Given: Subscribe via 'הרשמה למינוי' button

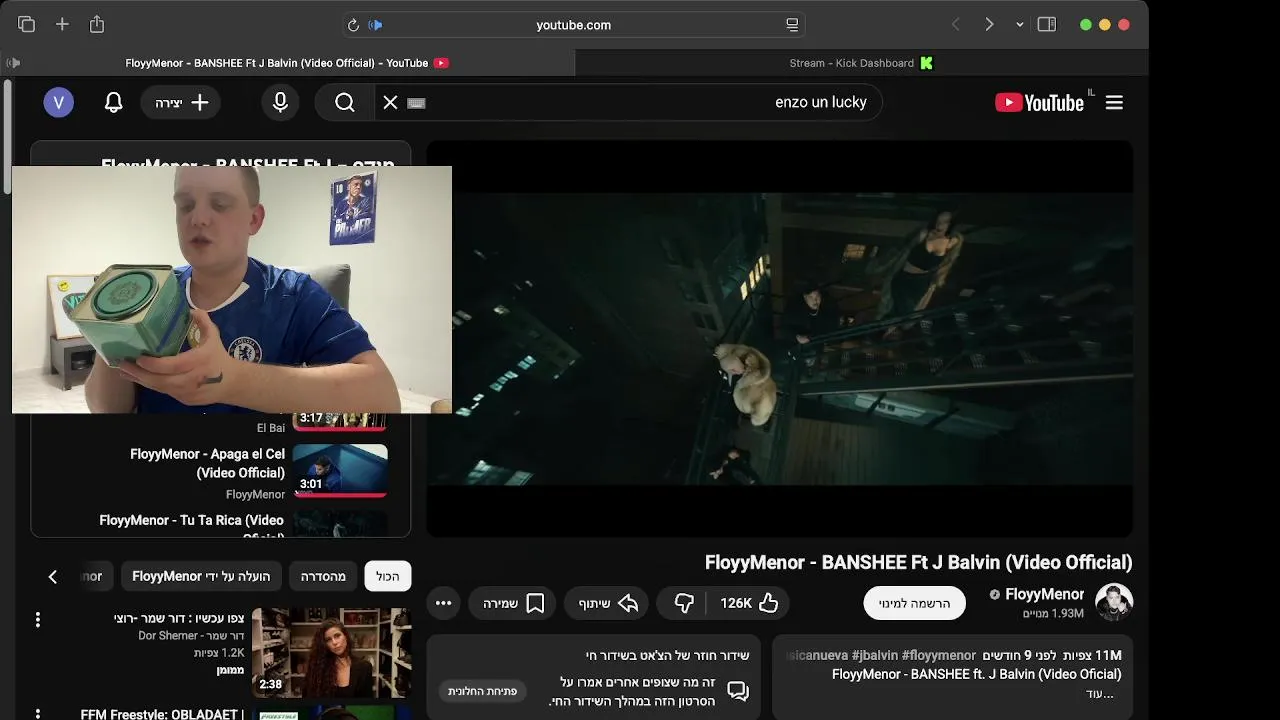Looking at the screenshot, I should coord(914,603).
